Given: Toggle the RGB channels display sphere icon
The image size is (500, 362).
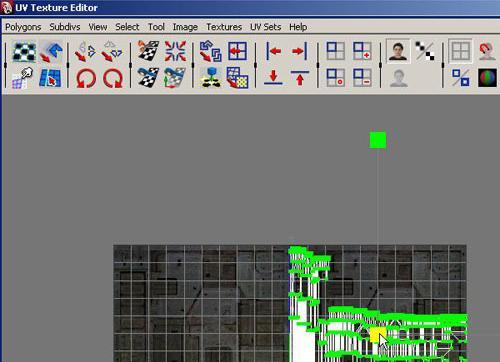Looking at the screenshot, I should coord(487,78).
